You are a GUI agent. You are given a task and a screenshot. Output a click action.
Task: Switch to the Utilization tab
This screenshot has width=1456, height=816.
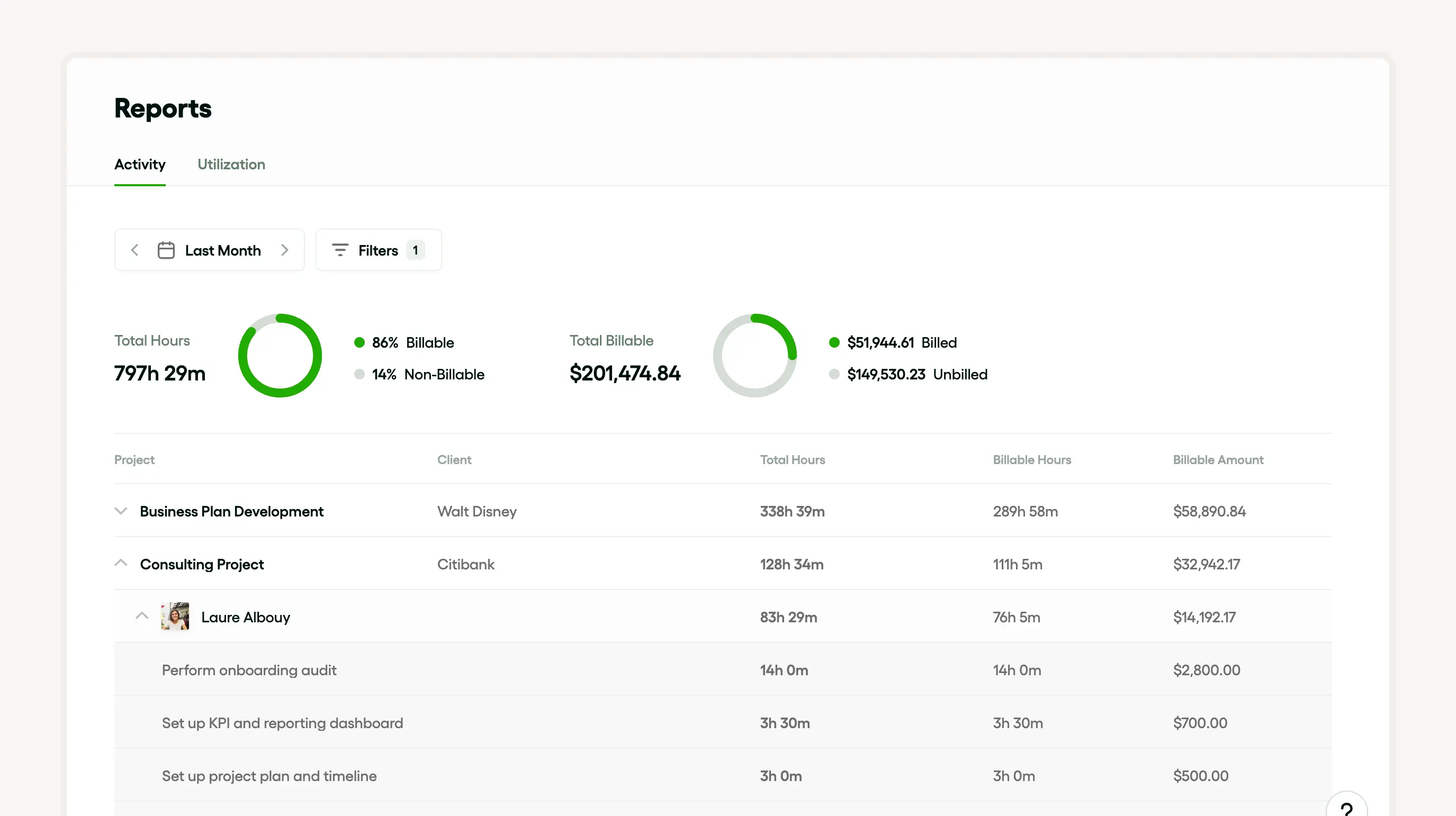(231, 165)
